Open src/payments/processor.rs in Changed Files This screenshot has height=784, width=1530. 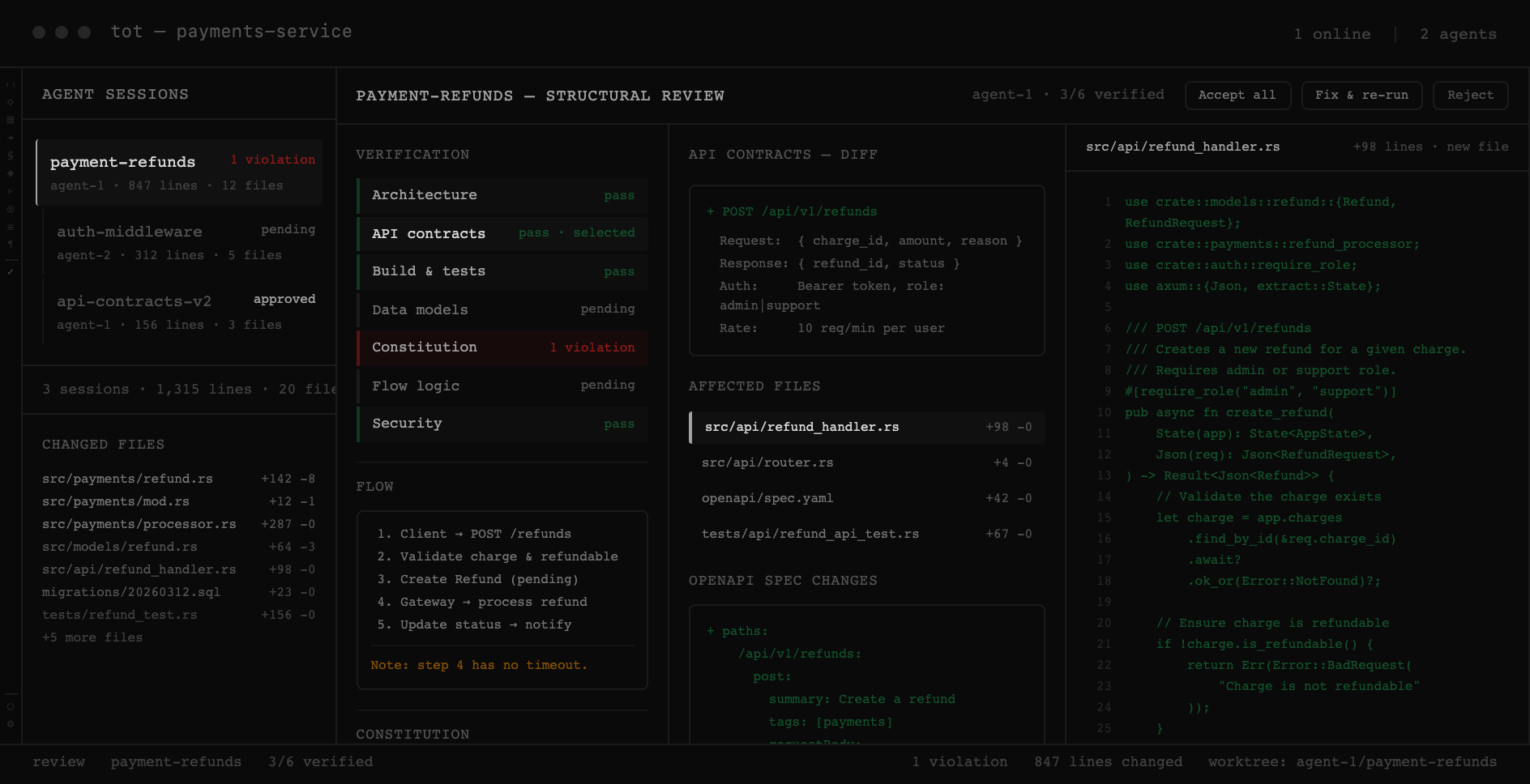pos(178,524)
